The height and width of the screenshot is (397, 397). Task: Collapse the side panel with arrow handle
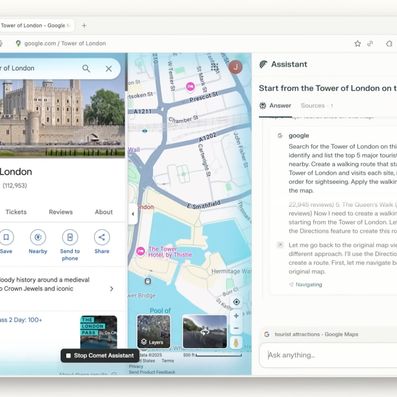pos(133,214)
